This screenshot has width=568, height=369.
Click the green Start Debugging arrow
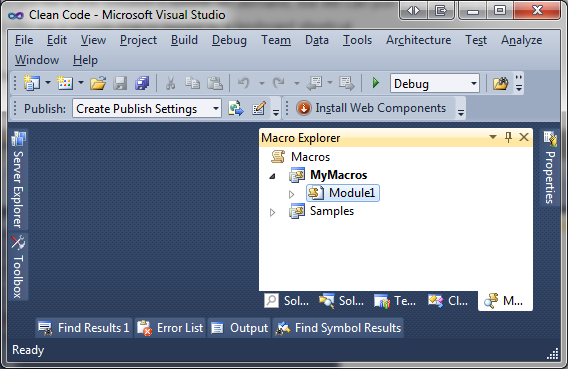376,83
